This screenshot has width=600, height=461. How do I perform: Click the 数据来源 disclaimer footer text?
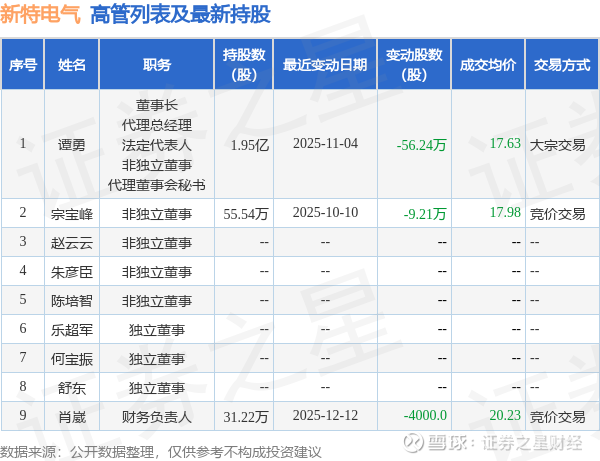161,452
